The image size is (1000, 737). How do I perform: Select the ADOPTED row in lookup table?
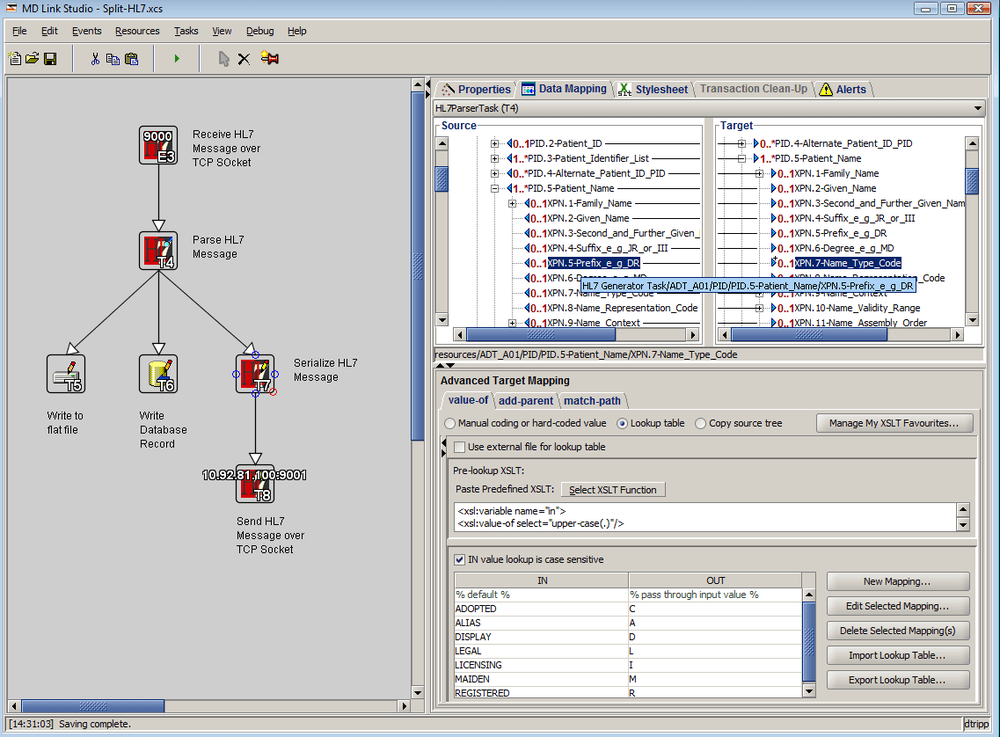click(x=628, y=609)
